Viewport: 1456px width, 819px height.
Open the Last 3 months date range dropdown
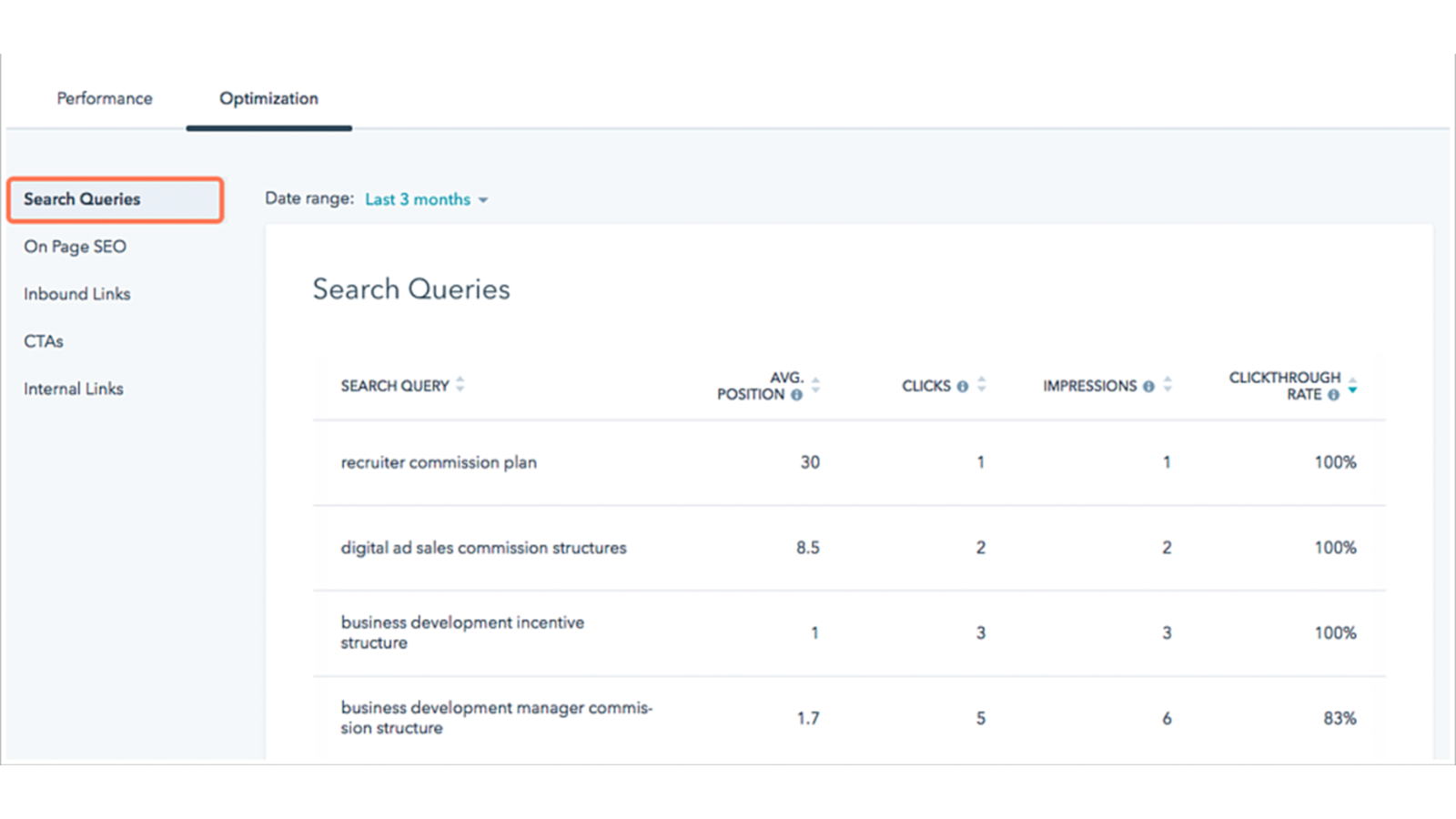pyautogui.click(x=426, y=199)
